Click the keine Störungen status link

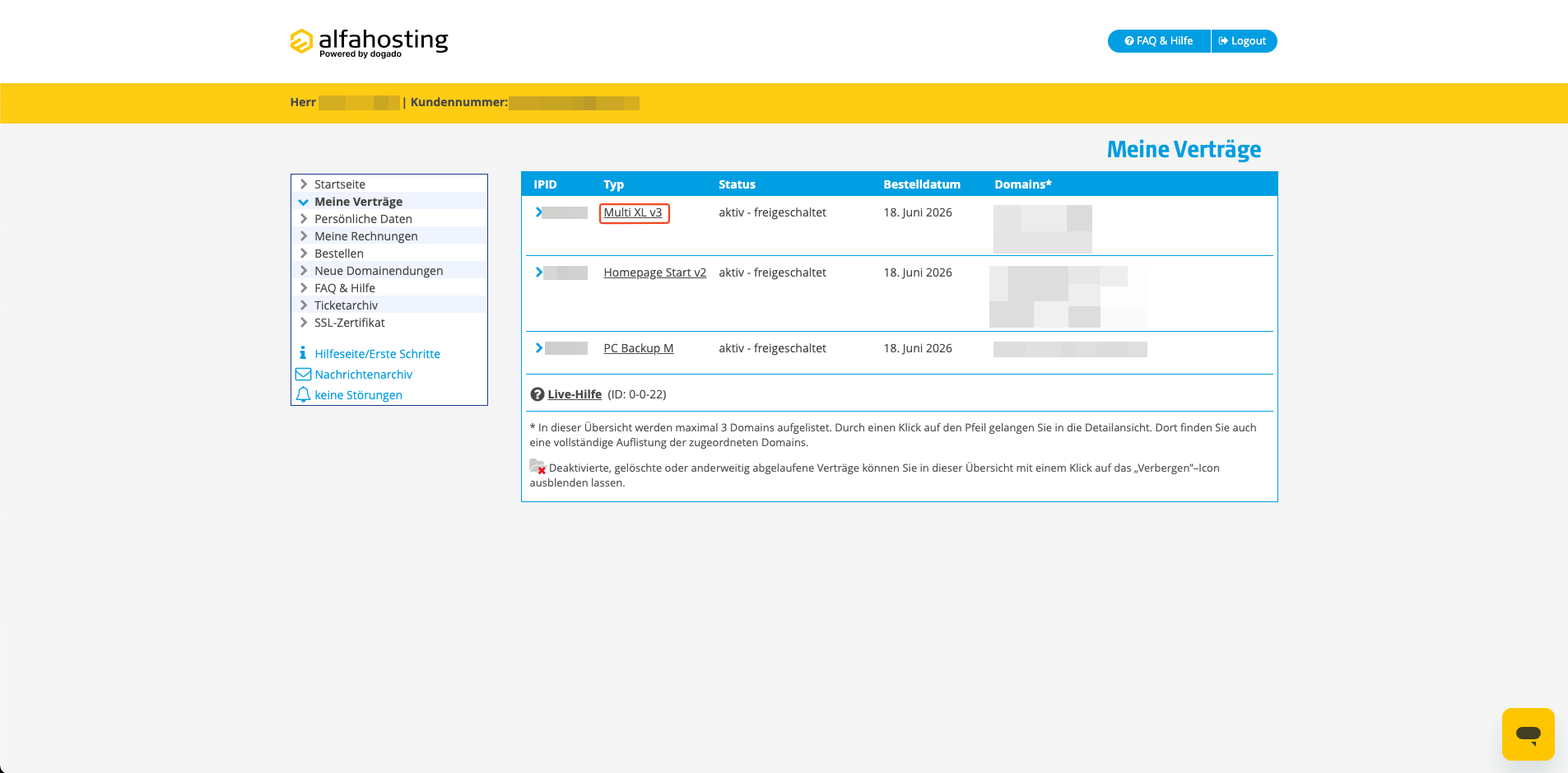[x=359, y=395]
